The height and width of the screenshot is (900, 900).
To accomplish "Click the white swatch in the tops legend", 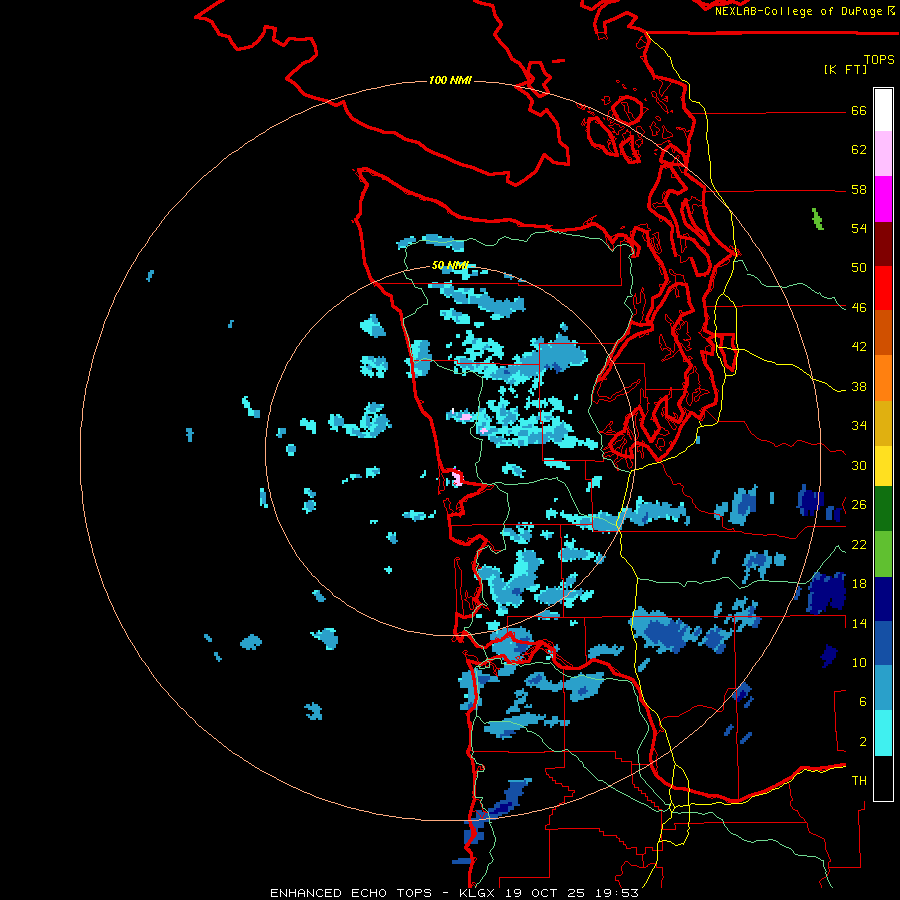I will pos(883,110).
